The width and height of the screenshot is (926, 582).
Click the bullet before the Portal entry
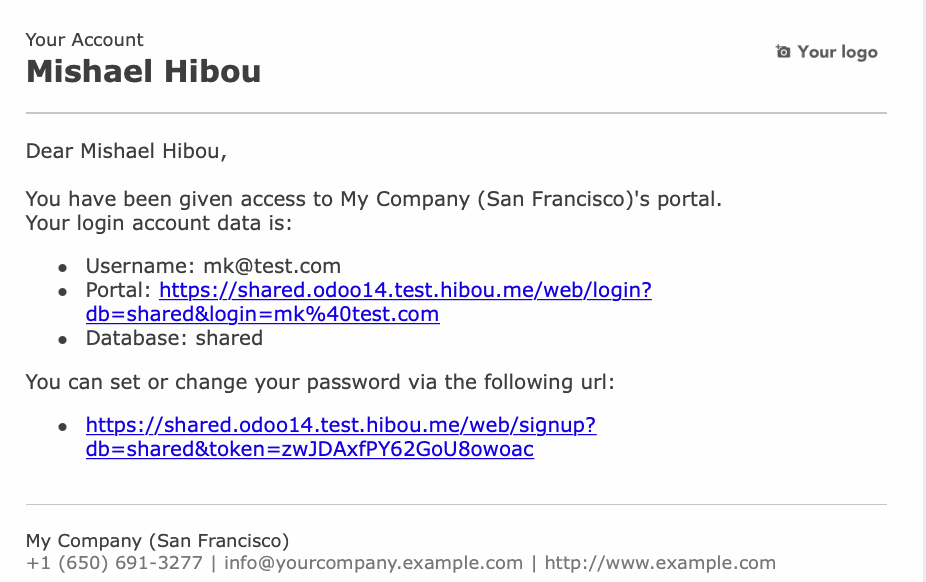tap(63, 292)
